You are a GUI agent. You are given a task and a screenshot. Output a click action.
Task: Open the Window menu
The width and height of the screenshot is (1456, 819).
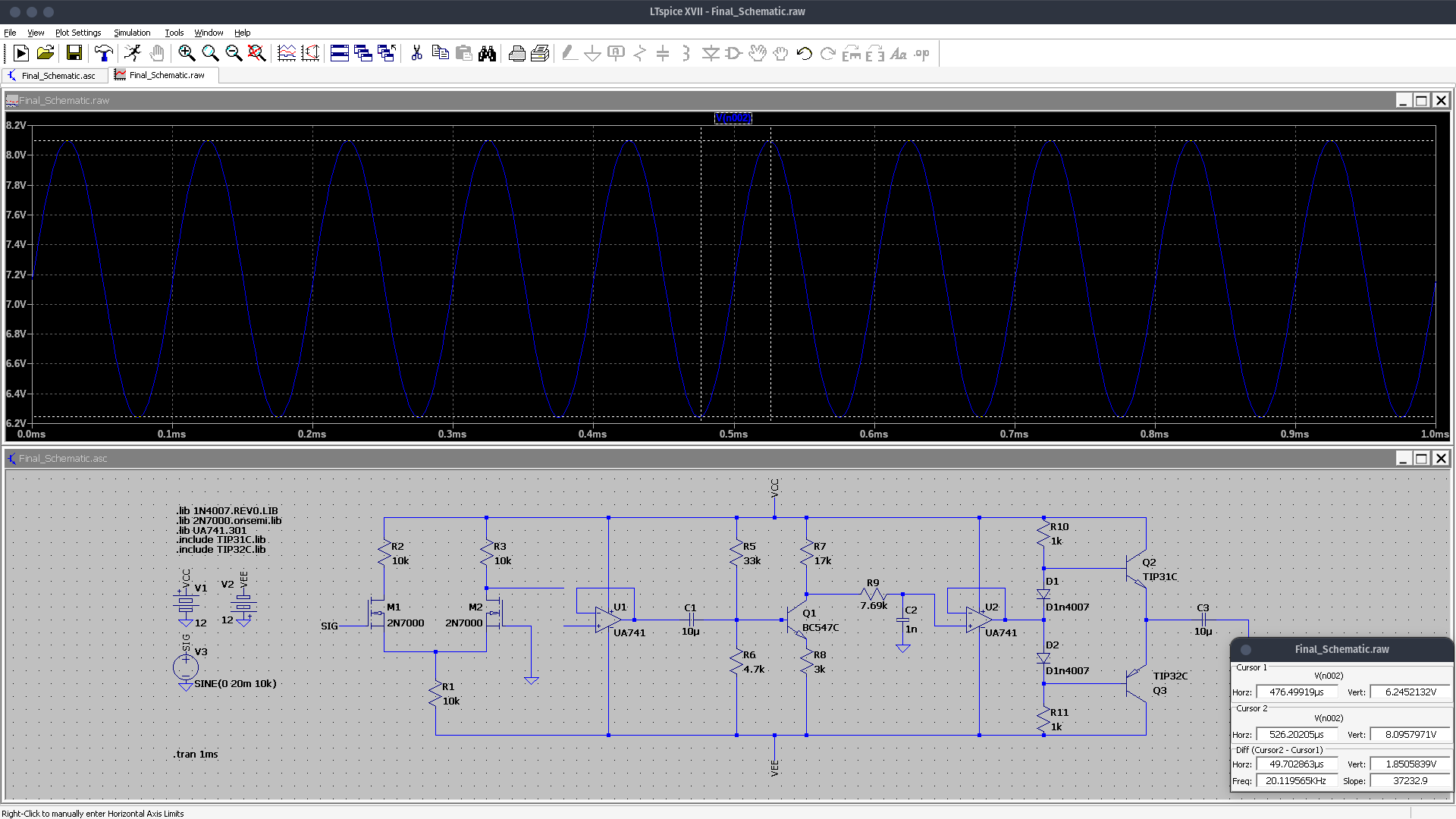point(209,33)
